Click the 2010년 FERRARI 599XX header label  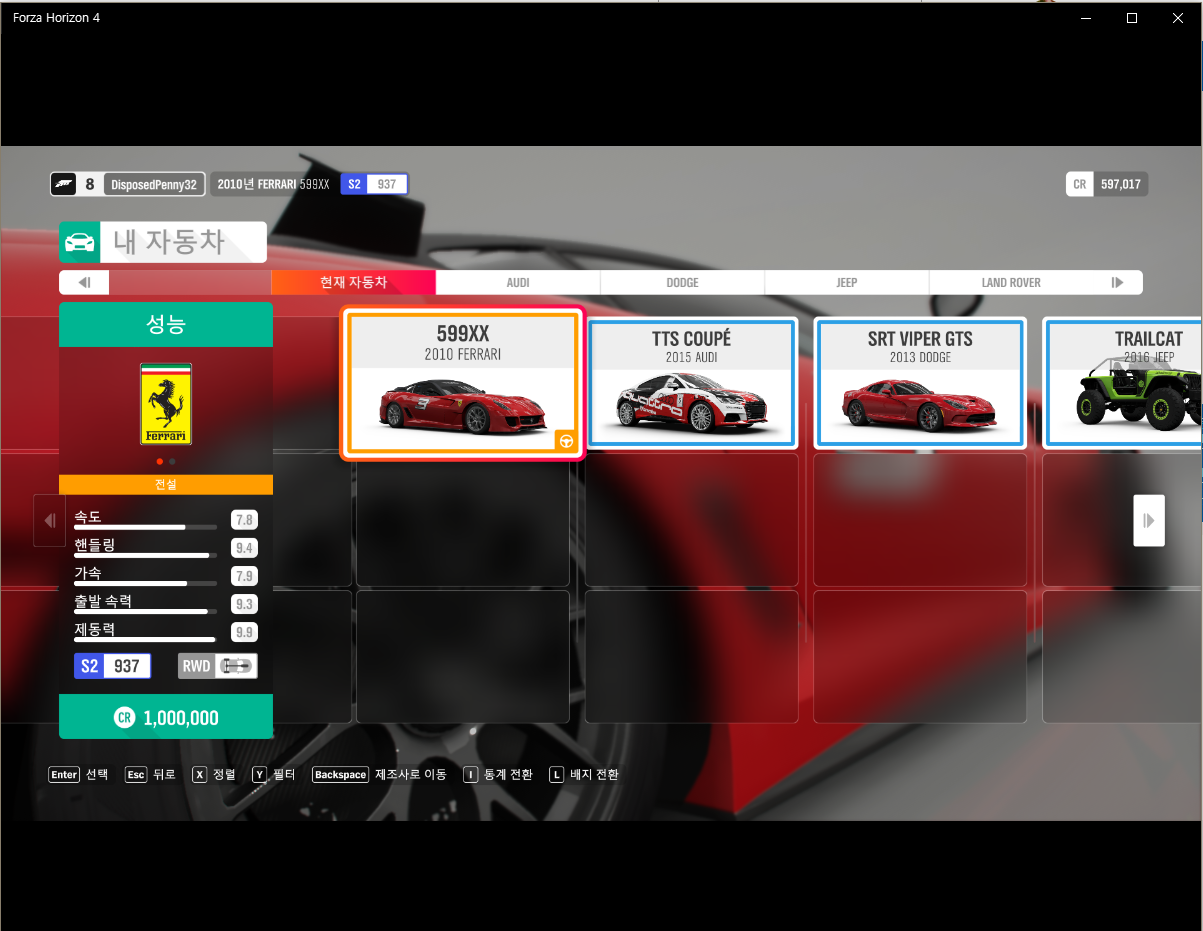[x=273, y=184]
